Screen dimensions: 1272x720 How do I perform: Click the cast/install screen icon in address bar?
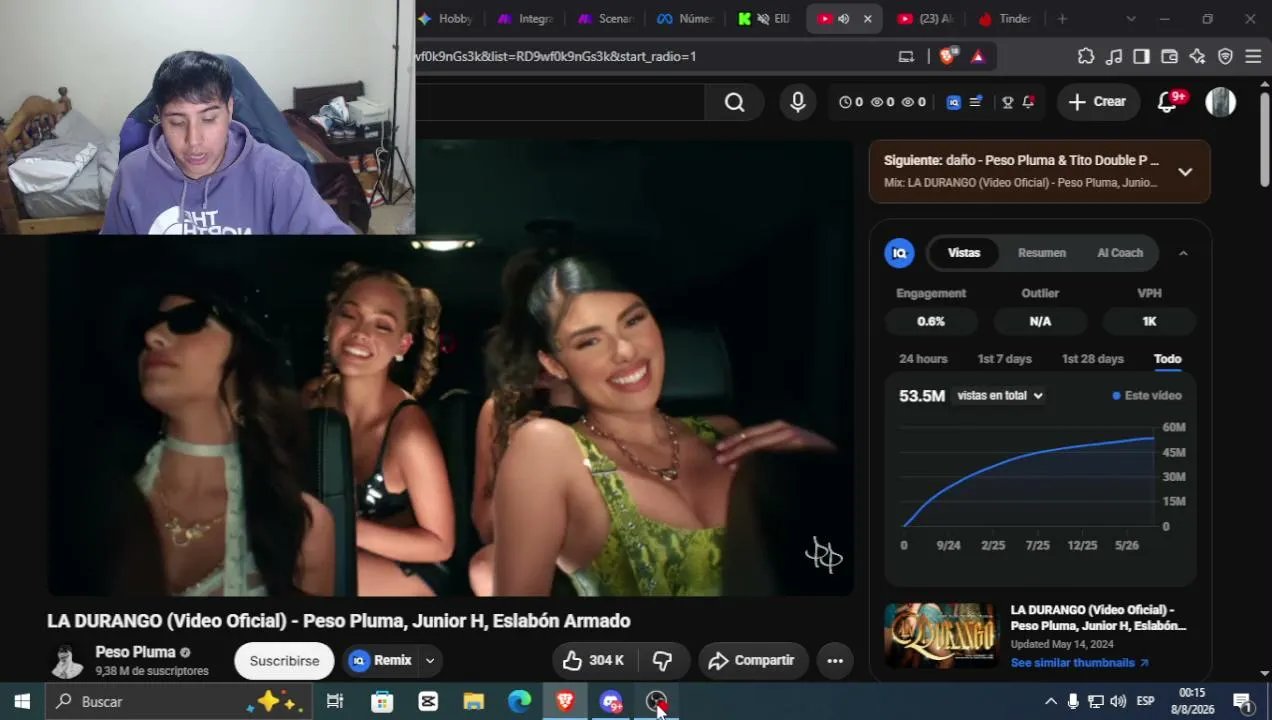[x=906, y=56]
